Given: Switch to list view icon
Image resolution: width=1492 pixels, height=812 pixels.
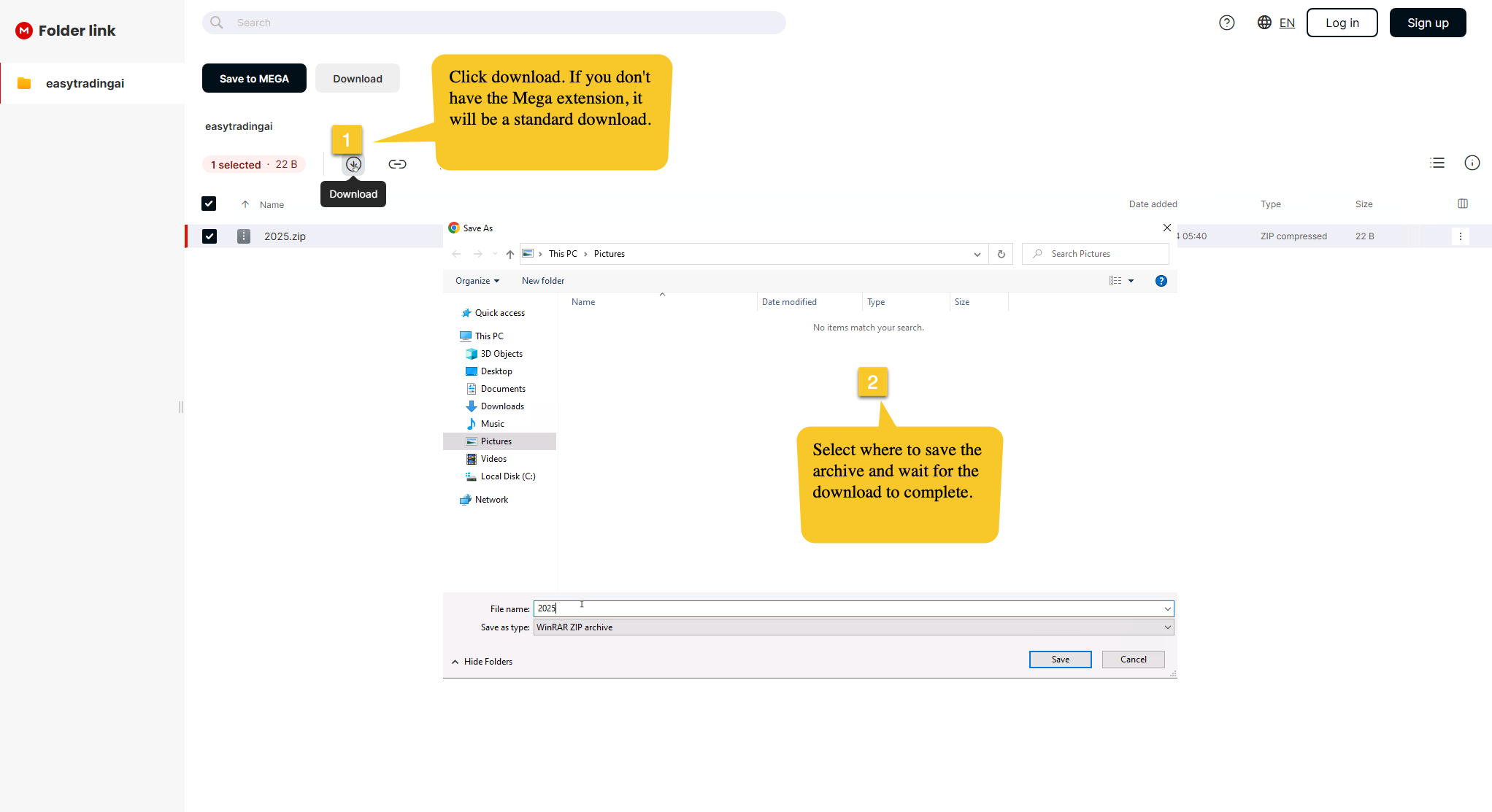Looking at the screenshot, I should (1437, 163).
